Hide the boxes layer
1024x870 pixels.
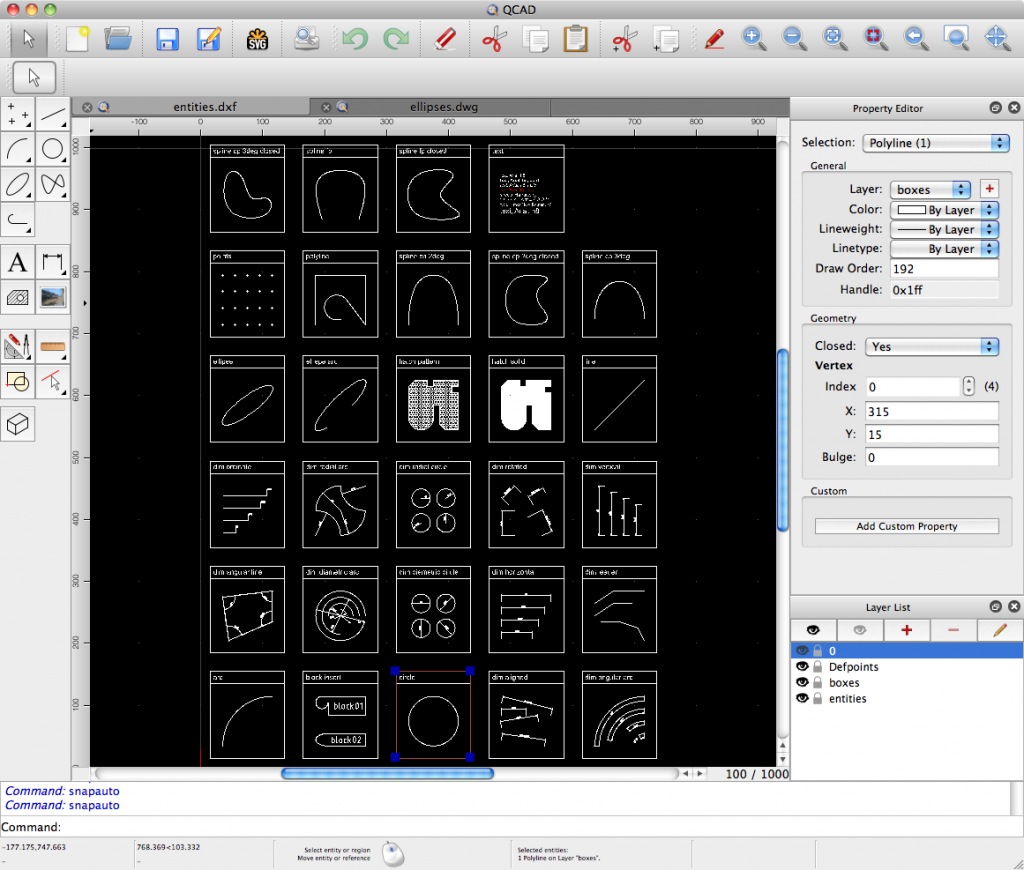click(801, 682)
